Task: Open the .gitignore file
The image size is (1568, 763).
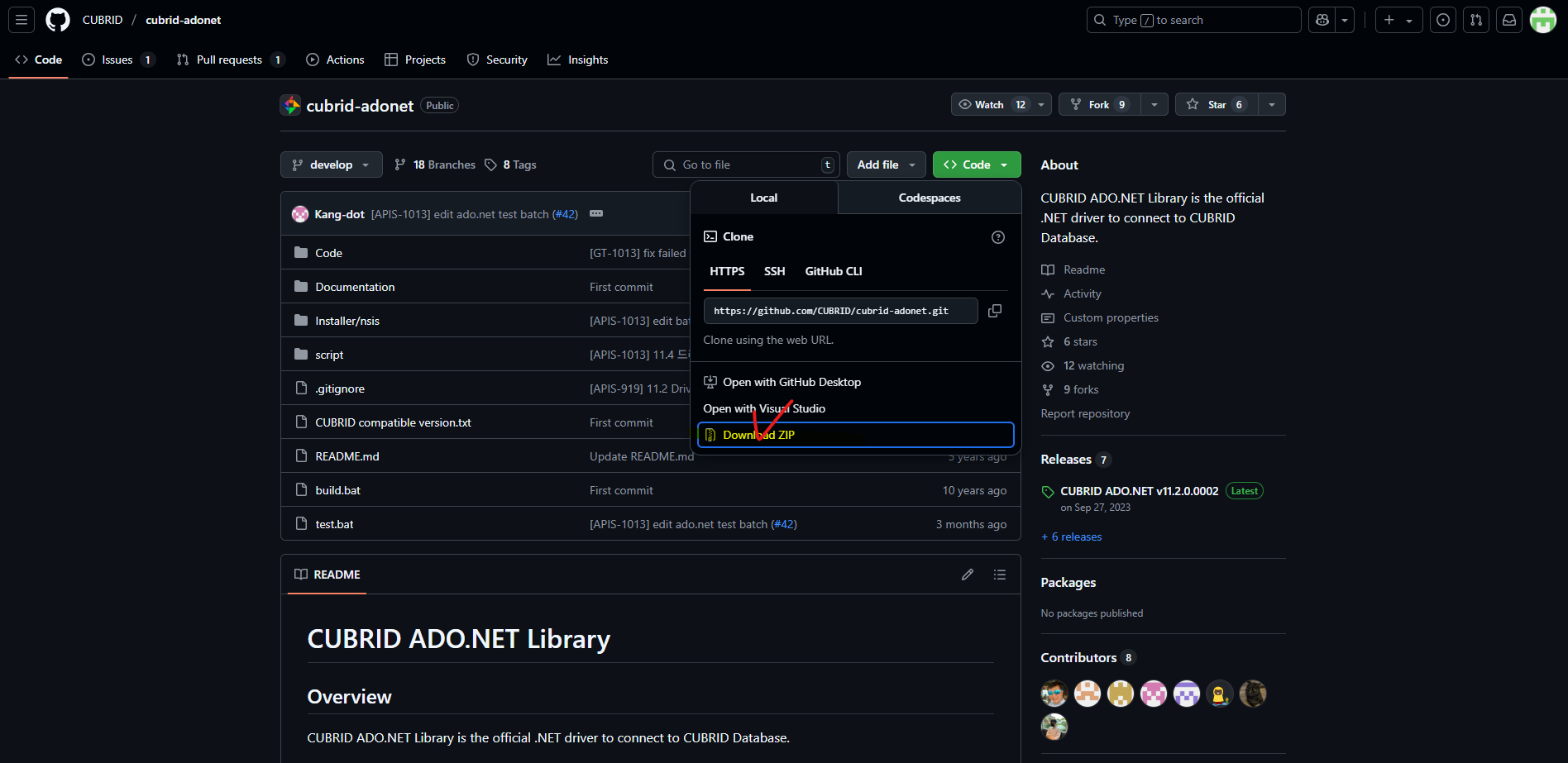Action: [340, 389]
